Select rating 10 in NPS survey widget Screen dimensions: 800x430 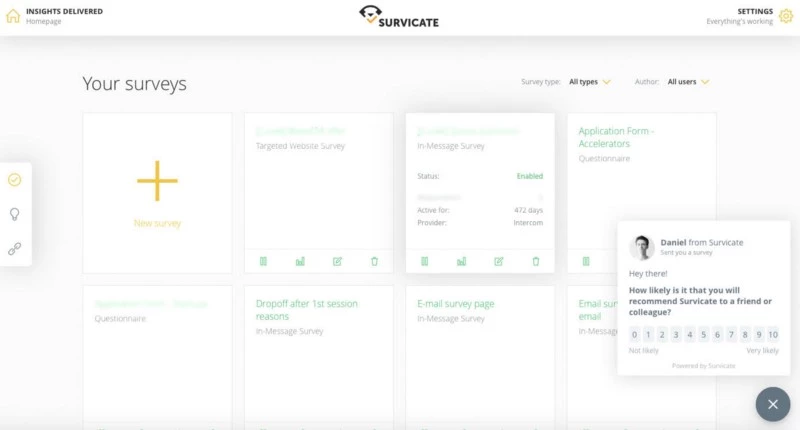pos(773,335)
